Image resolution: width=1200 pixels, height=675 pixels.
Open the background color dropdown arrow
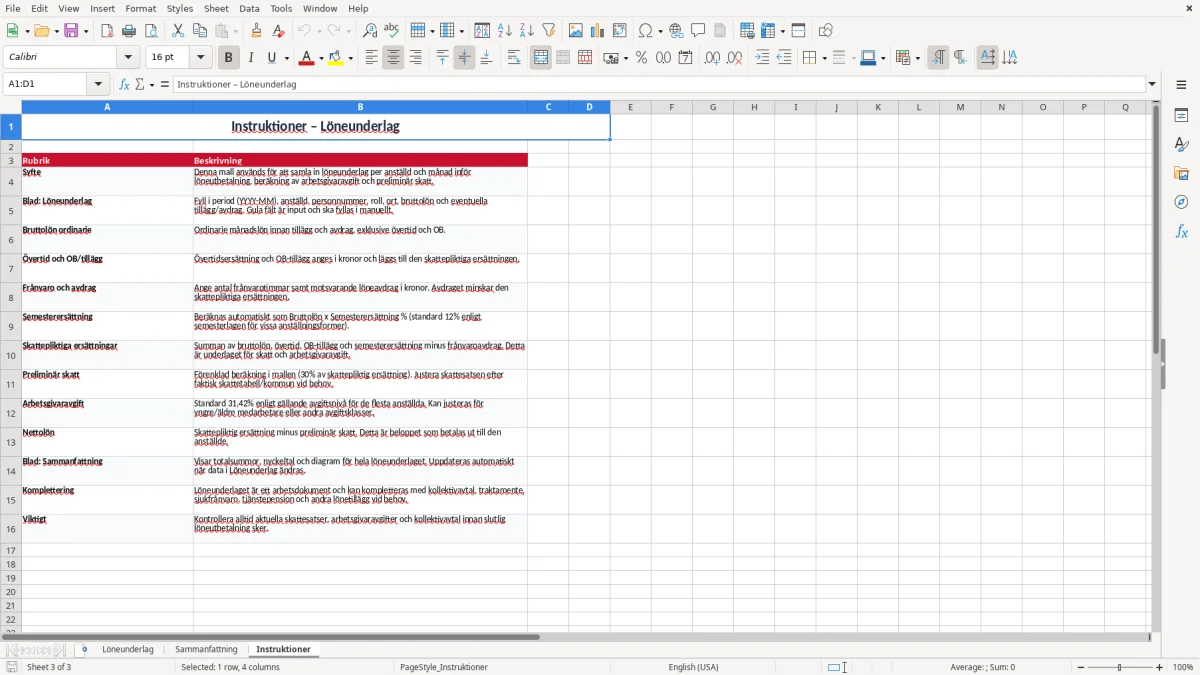[350, 58]
